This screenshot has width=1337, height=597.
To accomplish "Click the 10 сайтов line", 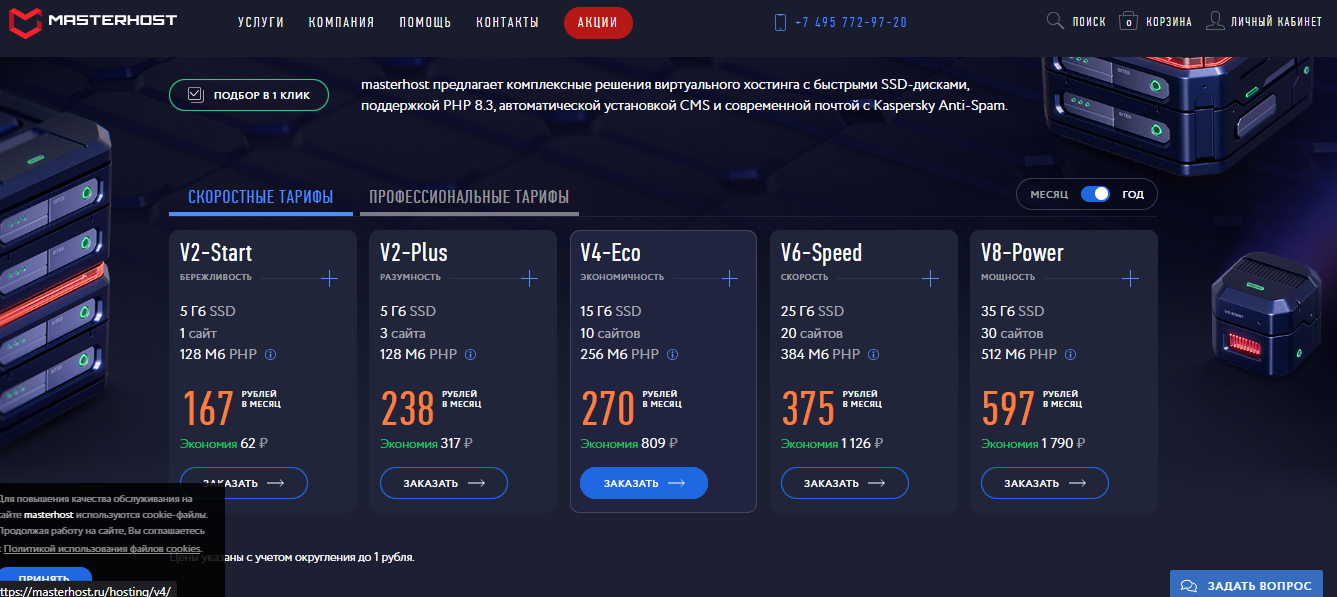I will click(610, 333).
